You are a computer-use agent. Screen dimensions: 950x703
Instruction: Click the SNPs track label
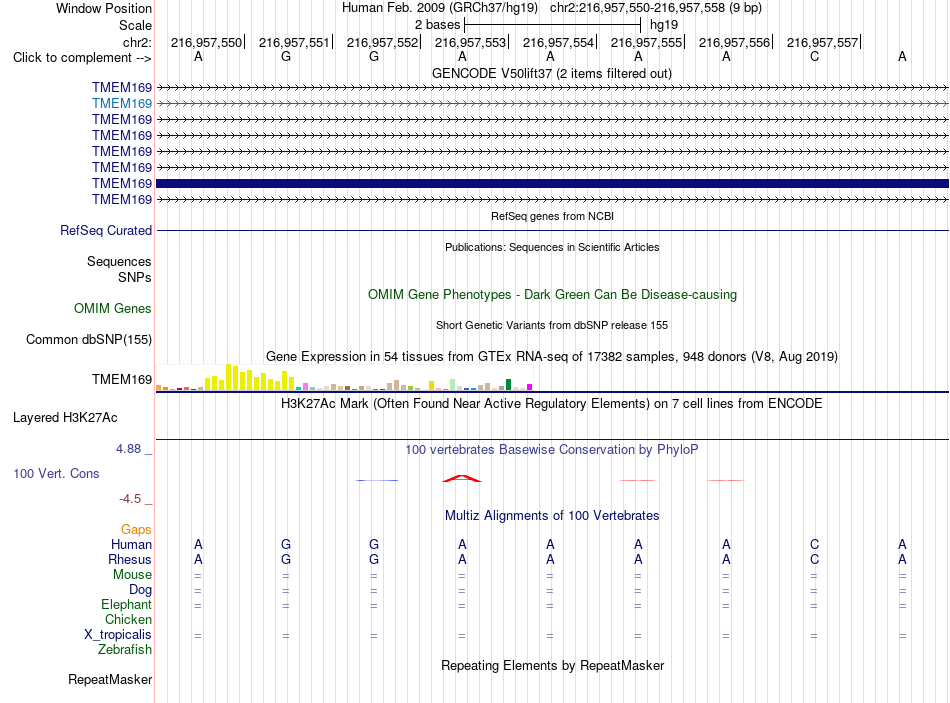[x=135, y=277]
